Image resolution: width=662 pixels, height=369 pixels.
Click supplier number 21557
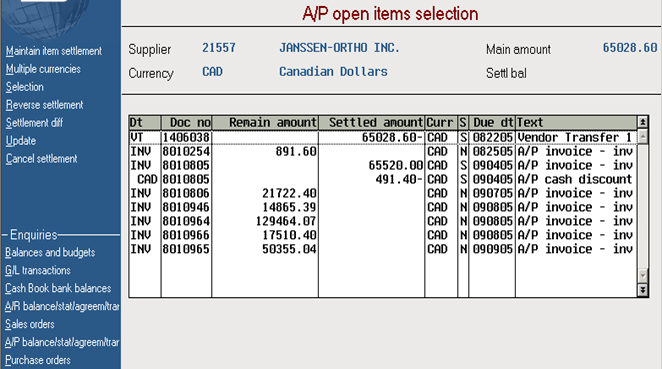pos(219,48)
